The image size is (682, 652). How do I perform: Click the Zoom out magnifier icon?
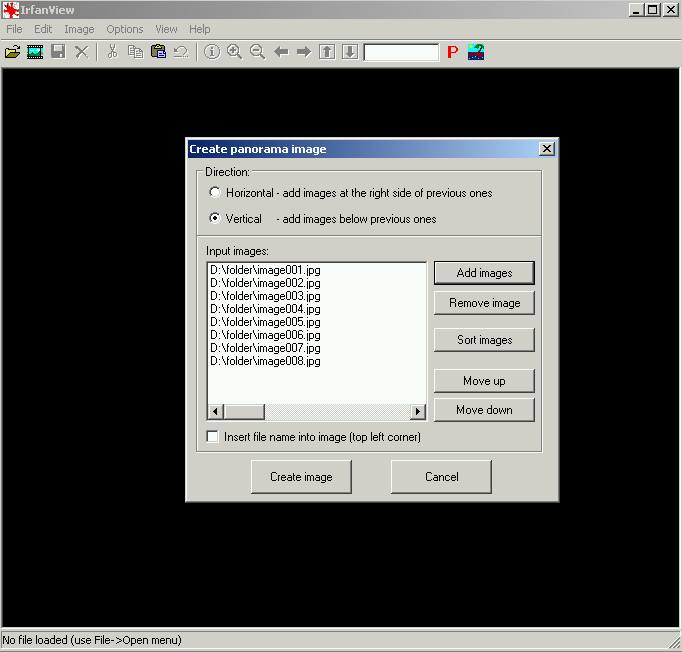click(x=257, y=52)
